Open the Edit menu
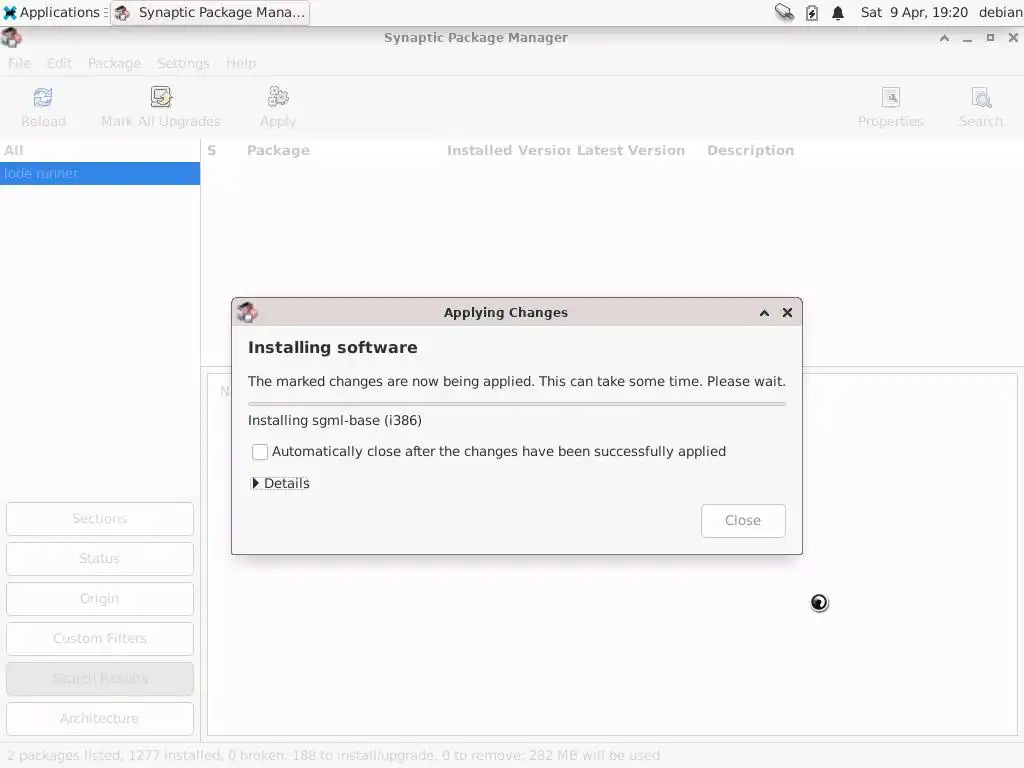The image size is (1024, 768). (59, 63)
